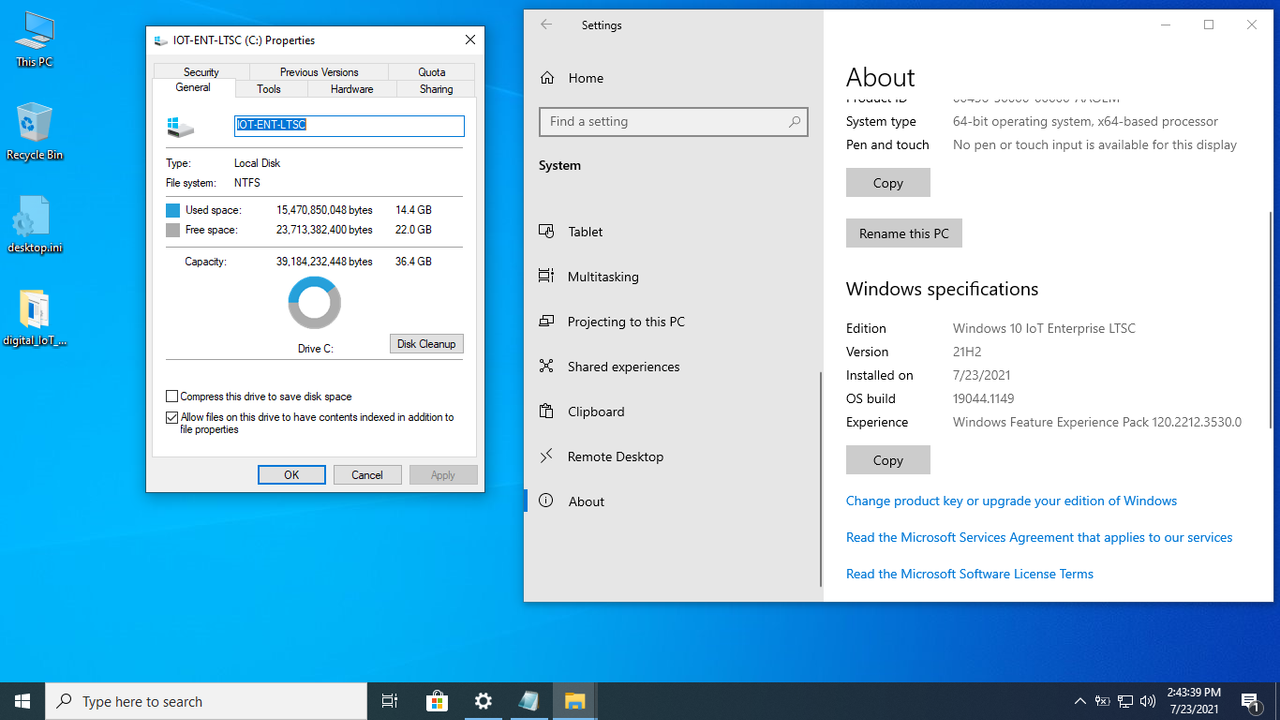
Task: Click the Clipboard icon in sidebar
Action: tap(546, 411)
